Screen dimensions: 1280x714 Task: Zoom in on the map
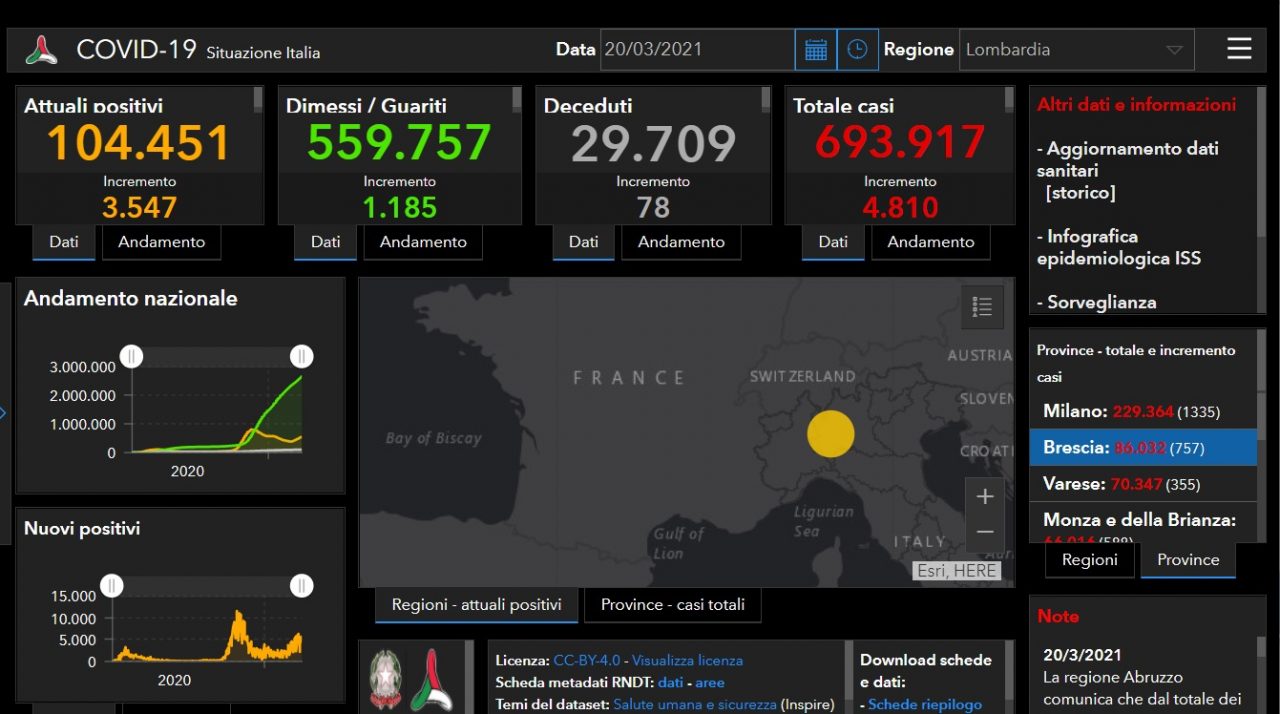coord(984,497)
